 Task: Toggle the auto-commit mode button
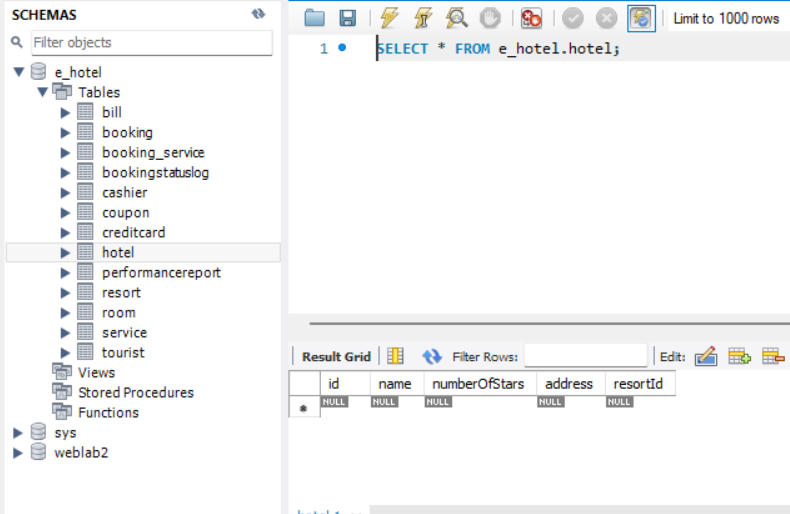click(x=640, y=18)
